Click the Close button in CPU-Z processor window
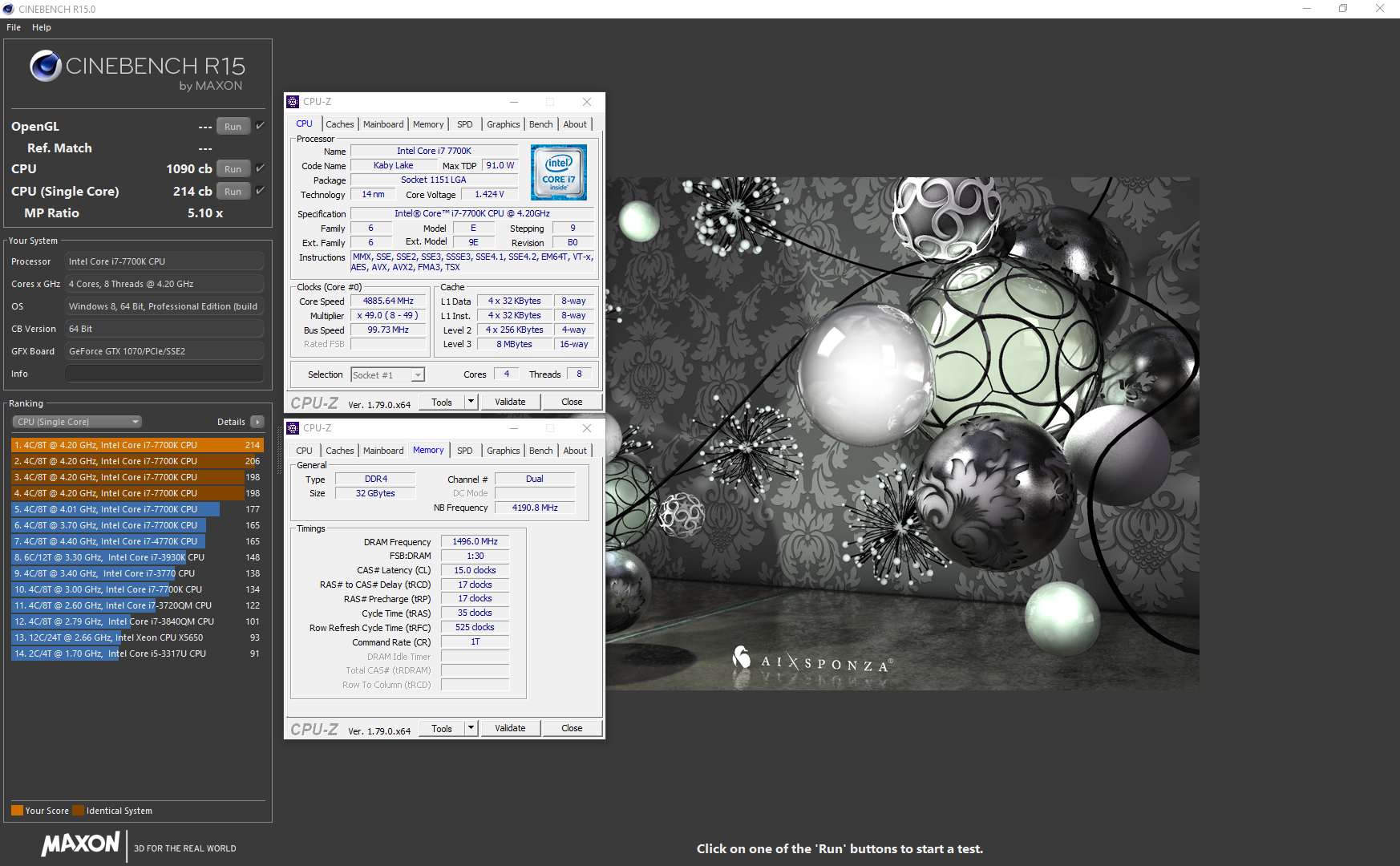 tap(573, 403)
